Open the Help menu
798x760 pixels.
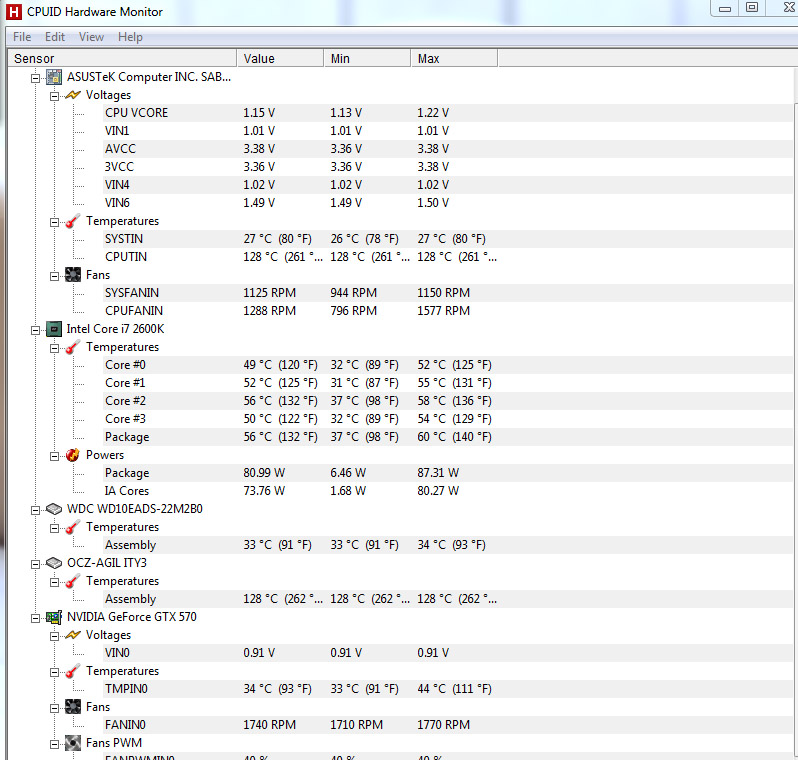(x=130, y=37)
